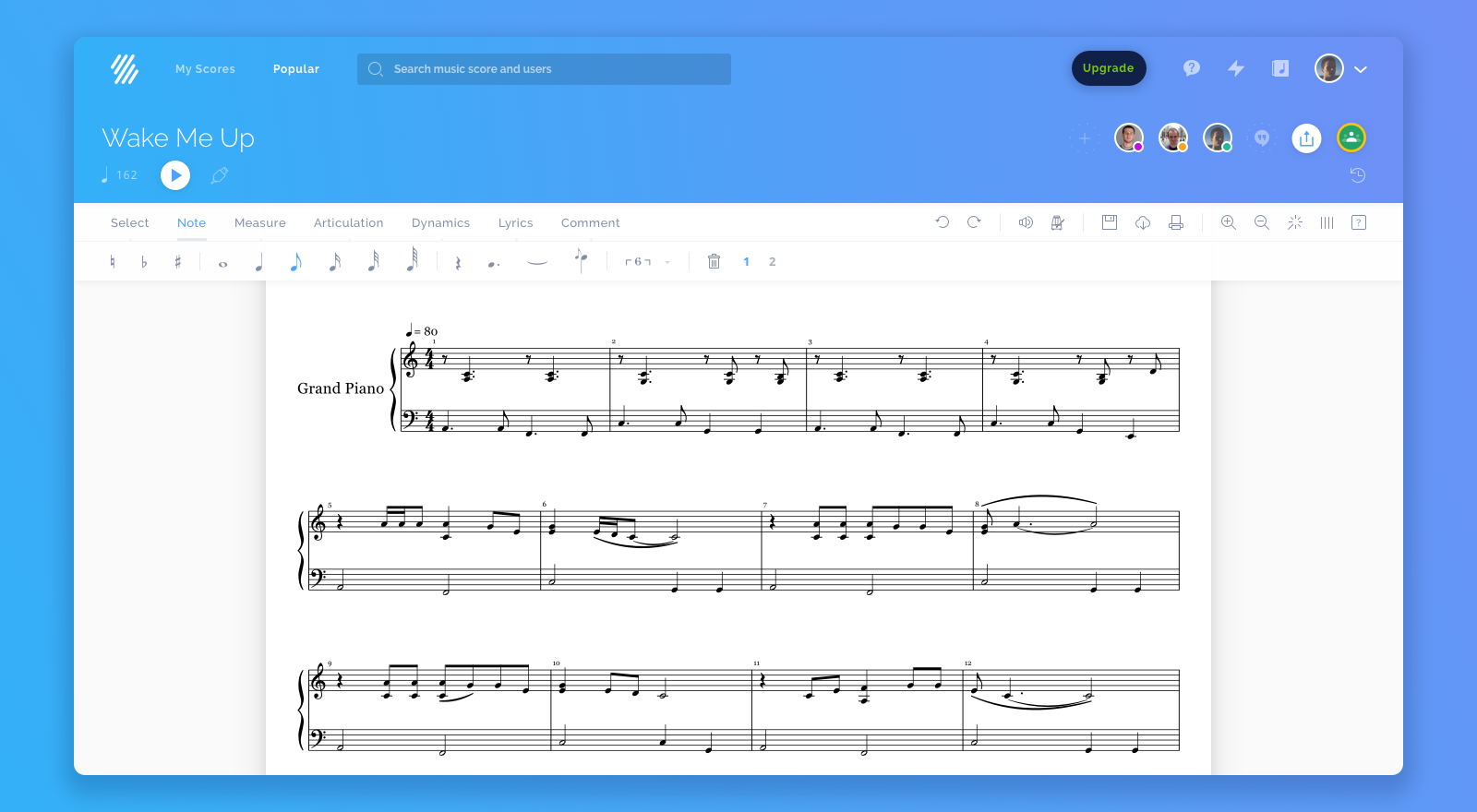
Task: Click the four vertical bars icon
Action: click(x=1327, y=222)
